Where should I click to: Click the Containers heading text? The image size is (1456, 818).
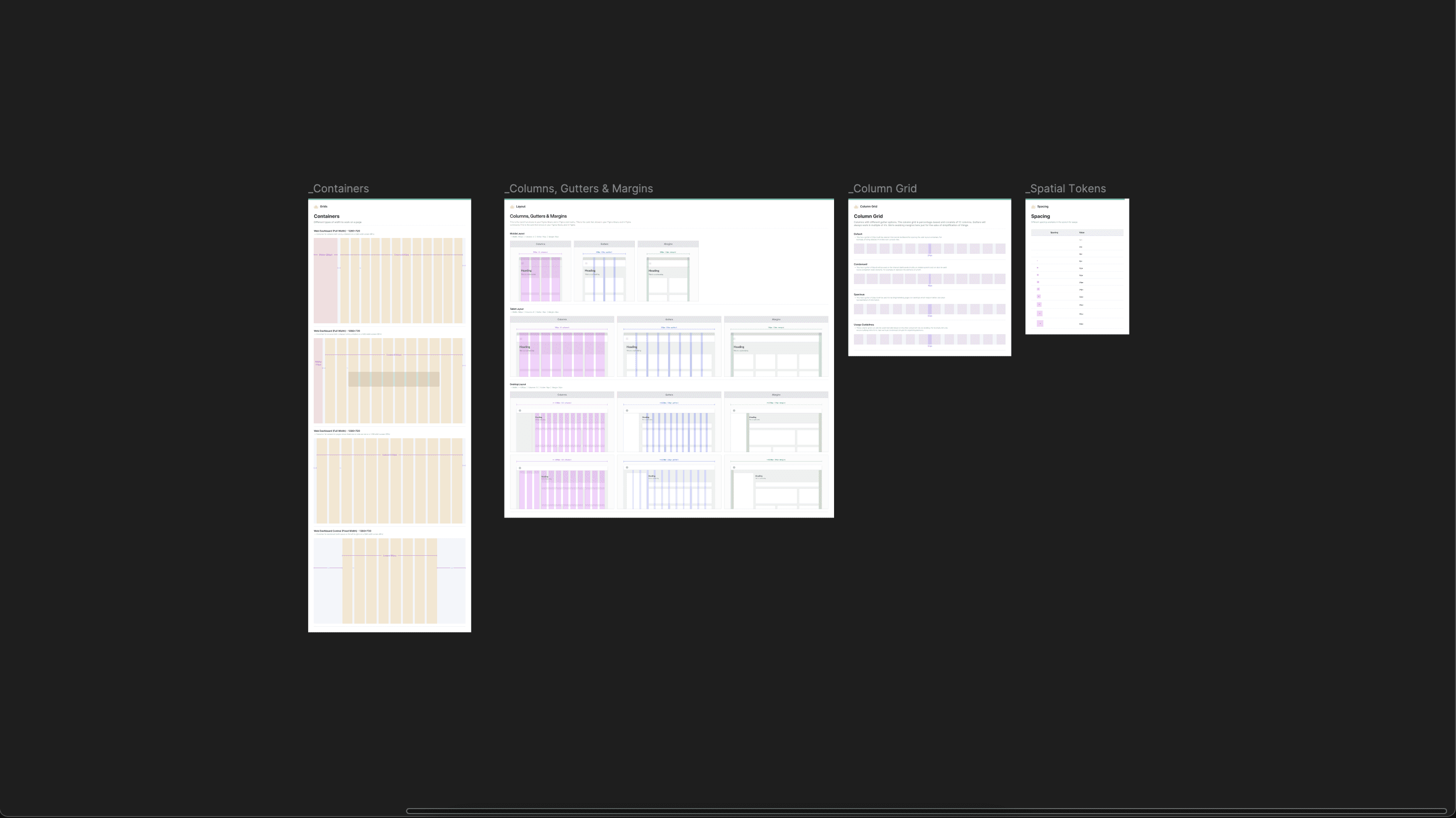point(327,217)
